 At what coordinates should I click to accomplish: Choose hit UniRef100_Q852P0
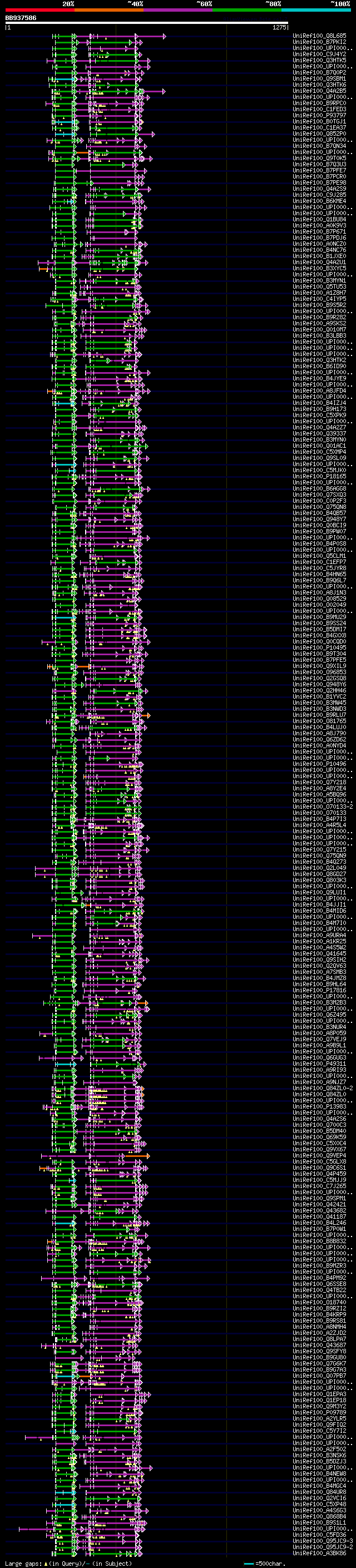click(319, 134)
